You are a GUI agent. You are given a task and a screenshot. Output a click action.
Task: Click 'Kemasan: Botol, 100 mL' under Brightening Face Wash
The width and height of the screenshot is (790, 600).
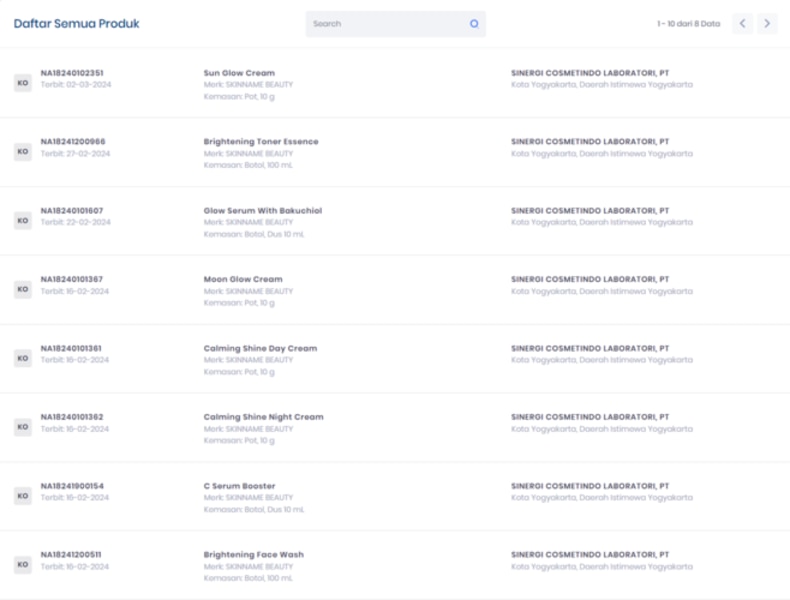[x=248, y=578]
